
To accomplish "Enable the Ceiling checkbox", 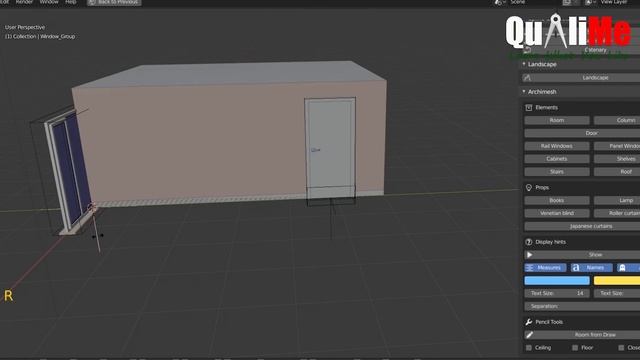I will pyautogui.click(x=529, y=348).
